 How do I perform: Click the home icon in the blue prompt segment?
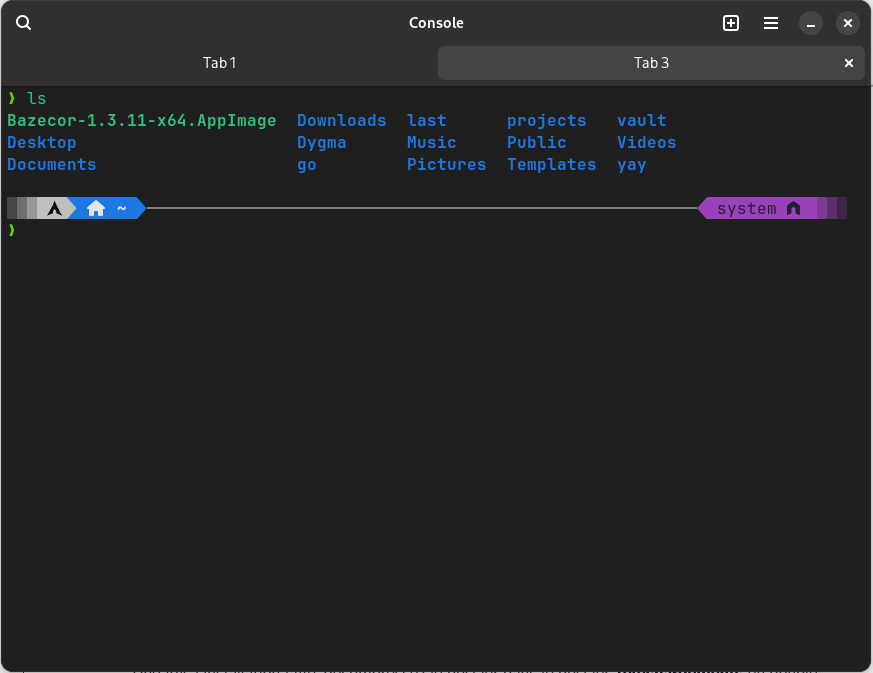pyautogui.click(x=96, y=208)
